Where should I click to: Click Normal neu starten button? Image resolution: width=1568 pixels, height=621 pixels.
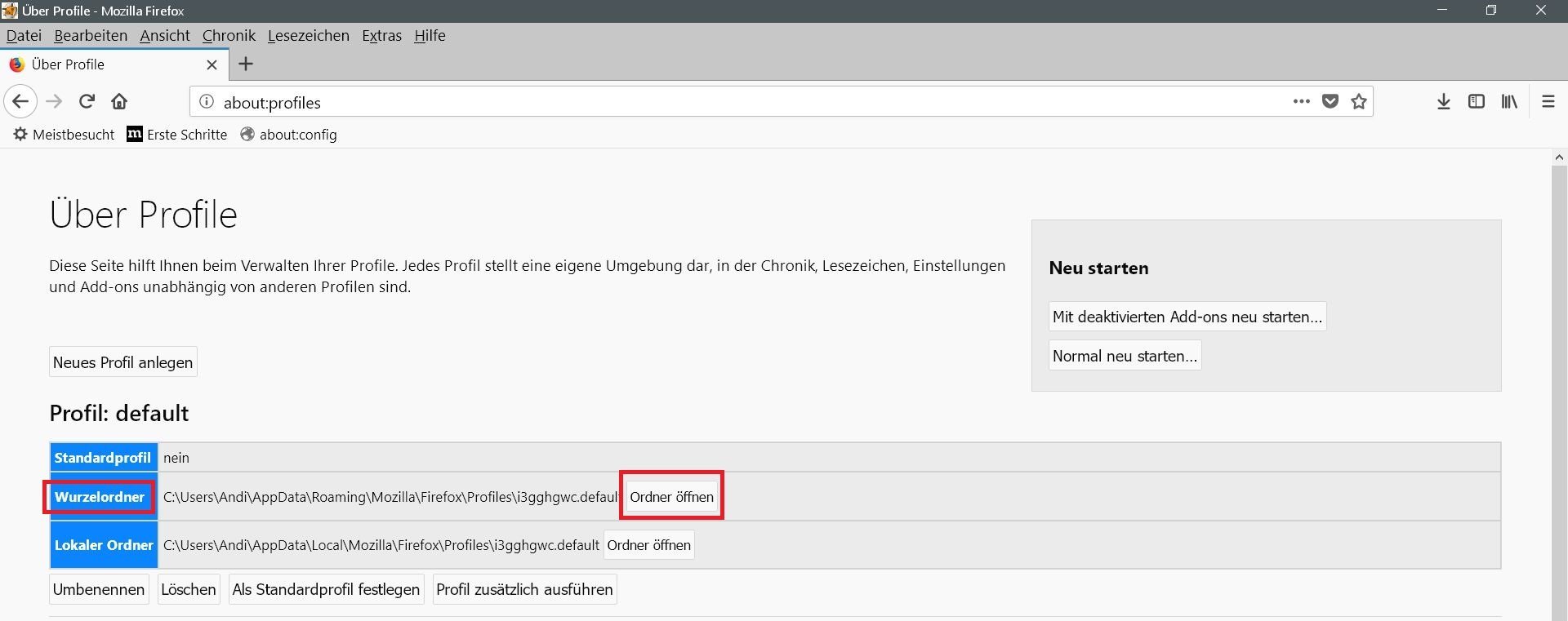(1125, 356)
